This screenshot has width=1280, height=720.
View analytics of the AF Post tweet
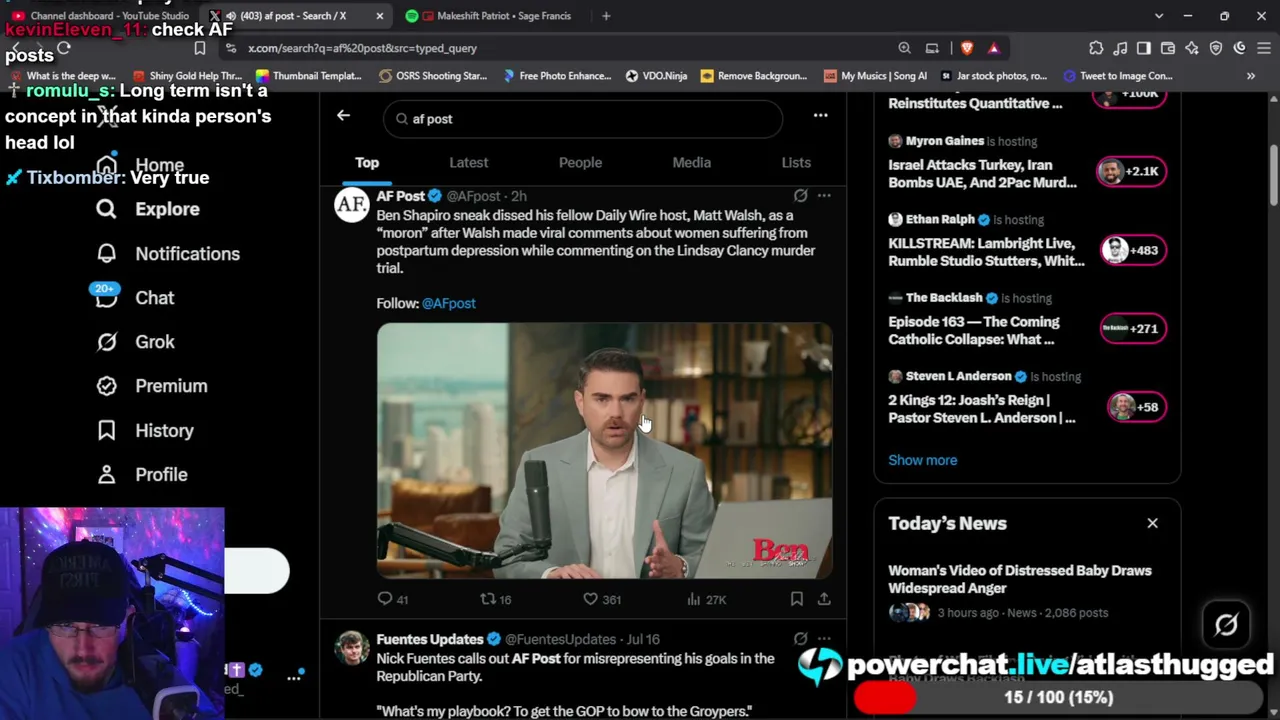click(706, 599)
